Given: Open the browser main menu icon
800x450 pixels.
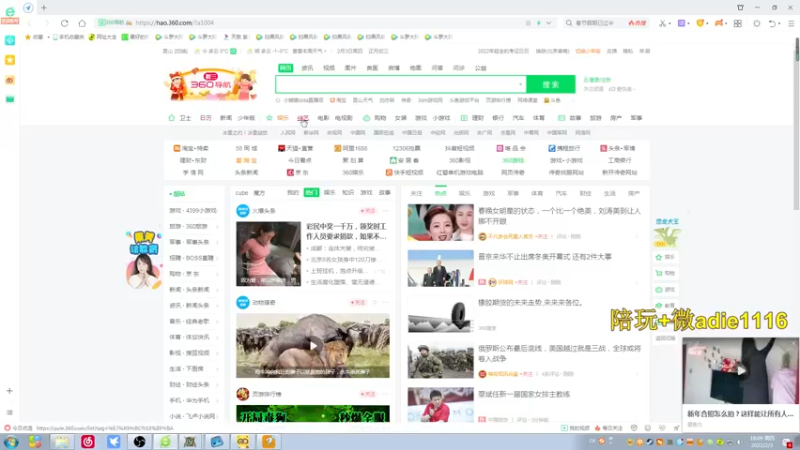Looking at the screenshot, I should pos(791,23).
